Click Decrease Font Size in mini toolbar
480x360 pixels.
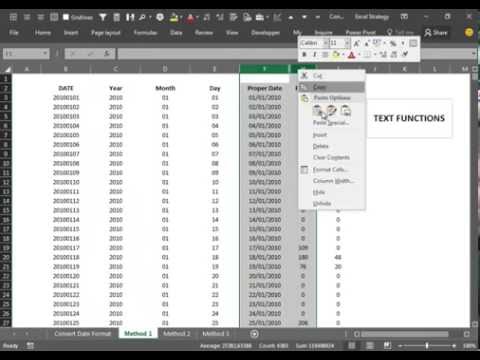tap(367, 43)
